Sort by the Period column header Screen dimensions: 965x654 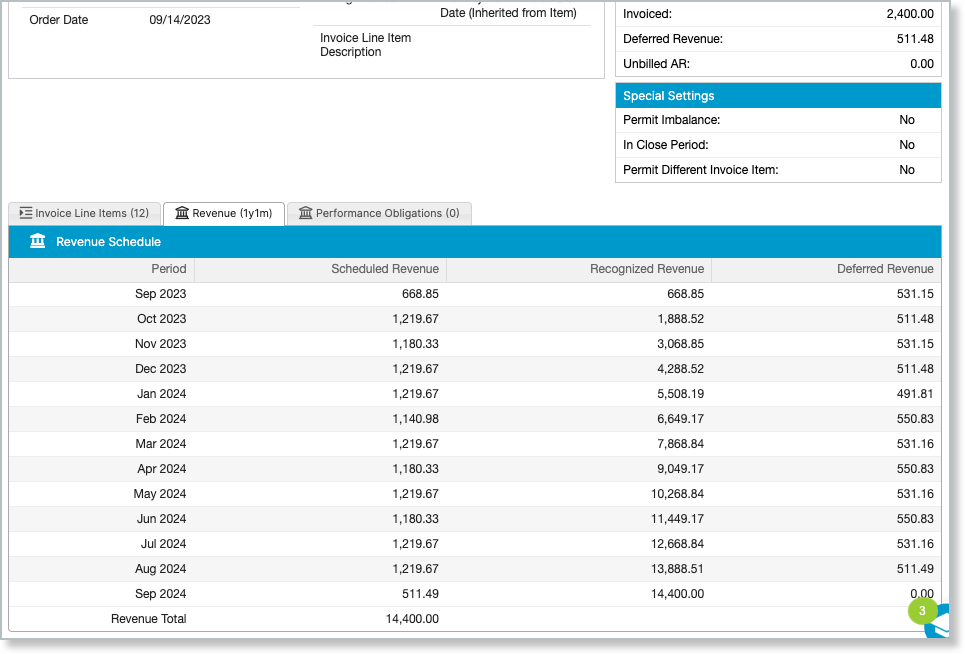pyautogui.click(x=168, y=269)
